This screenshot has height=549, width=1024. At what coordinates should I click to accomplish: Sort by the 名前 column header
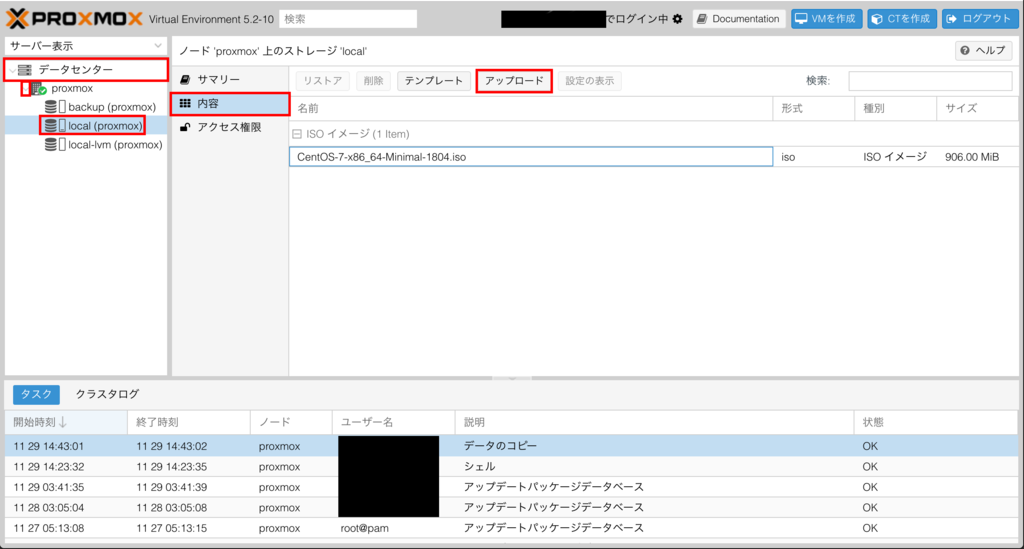pos(531,108)
